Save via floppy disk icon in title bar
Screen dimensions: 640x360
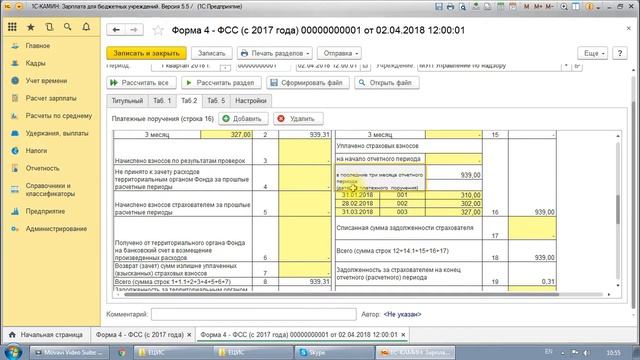(439, 7)
